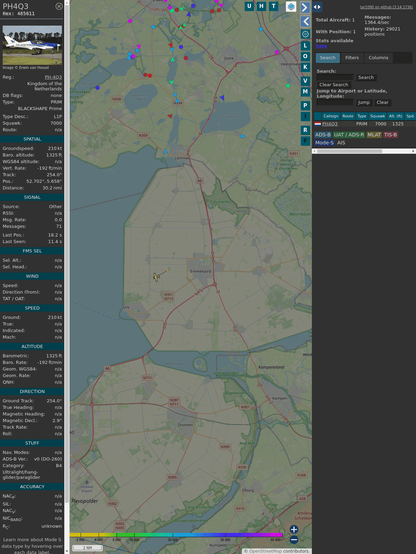Switch to the Filters tab
The image size is (416, 554).
pos(352,58)
